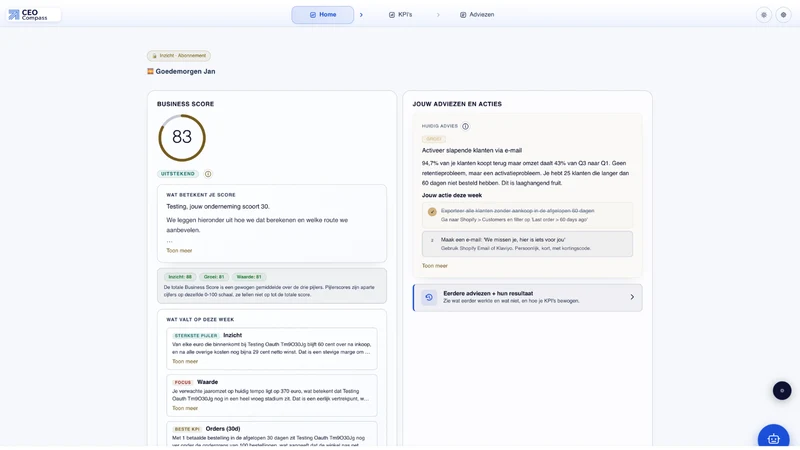Screen dimensions: 800x450
Task: Click the sunrise icon beside Goedemorgen Jan
Action: tap(151, 71)
